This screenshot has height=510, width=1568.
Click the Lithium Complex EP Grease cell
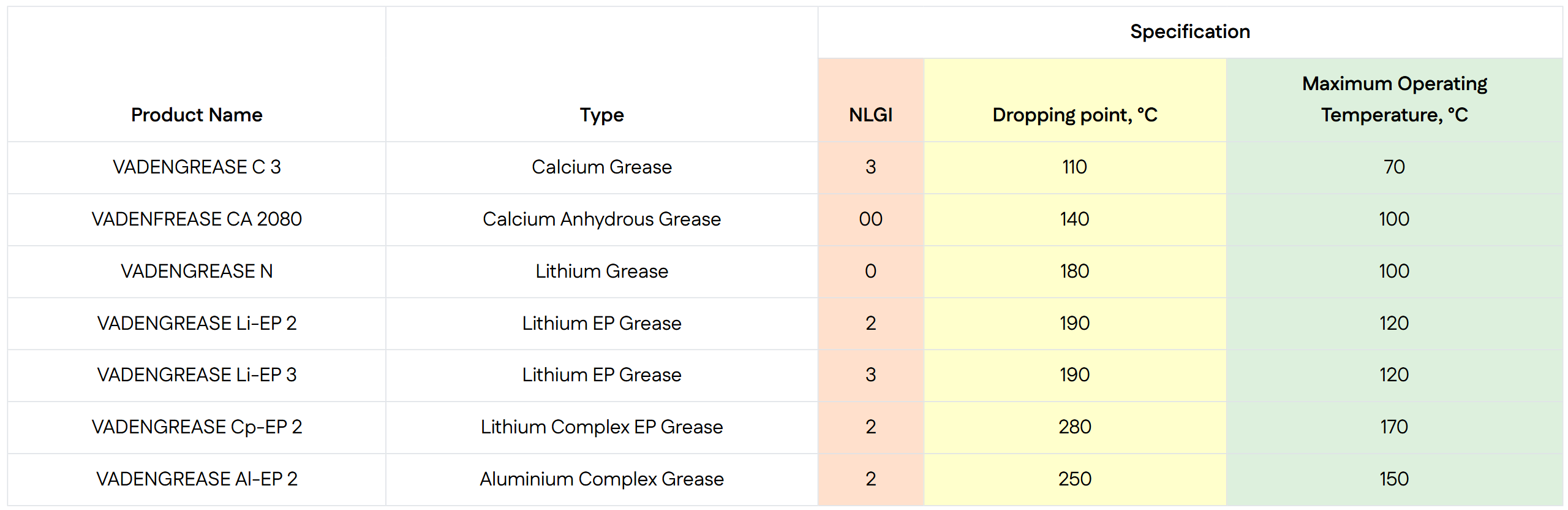coord(601,427)
